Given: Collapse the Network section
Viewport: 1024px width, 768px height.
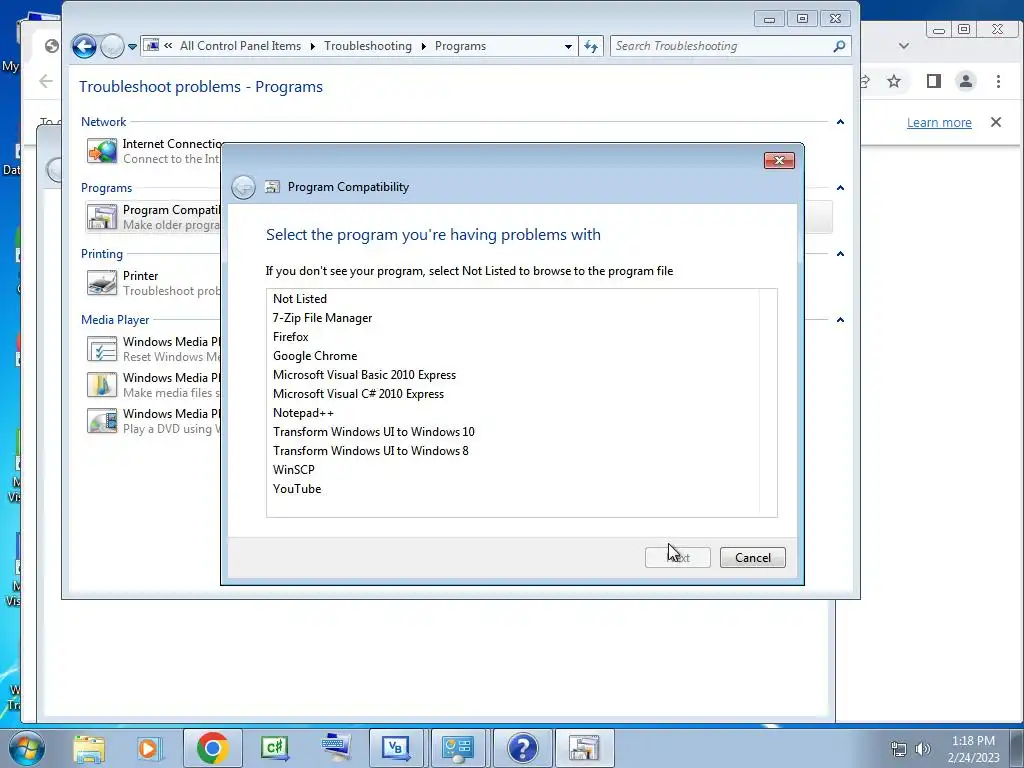Looking at the screenshot, I should pyautogui.click(x=840, y=121).
